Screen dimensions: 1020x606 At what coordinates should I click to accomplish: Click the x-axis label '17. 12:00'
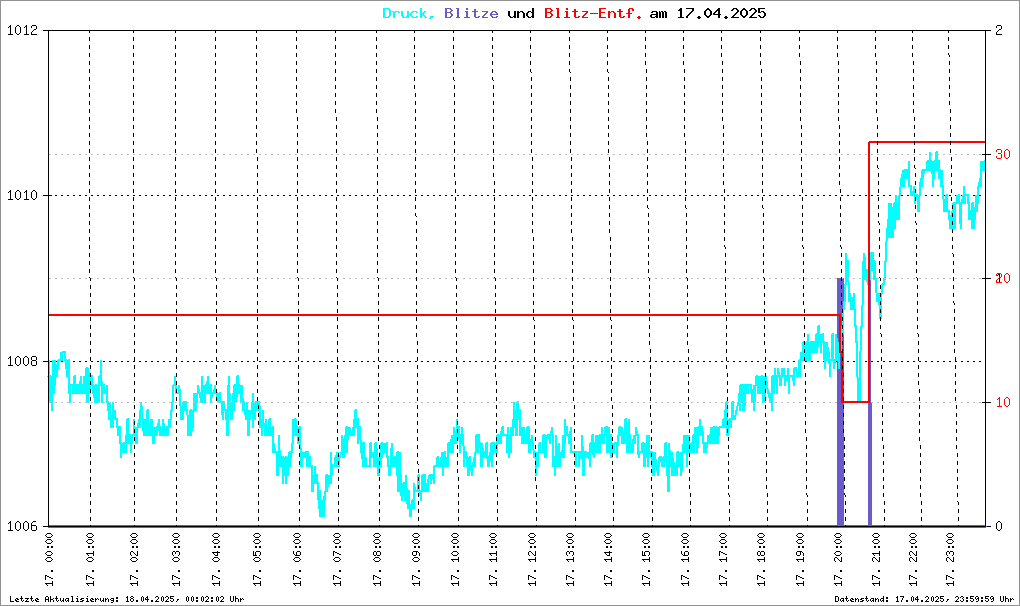tap(533, 560)
